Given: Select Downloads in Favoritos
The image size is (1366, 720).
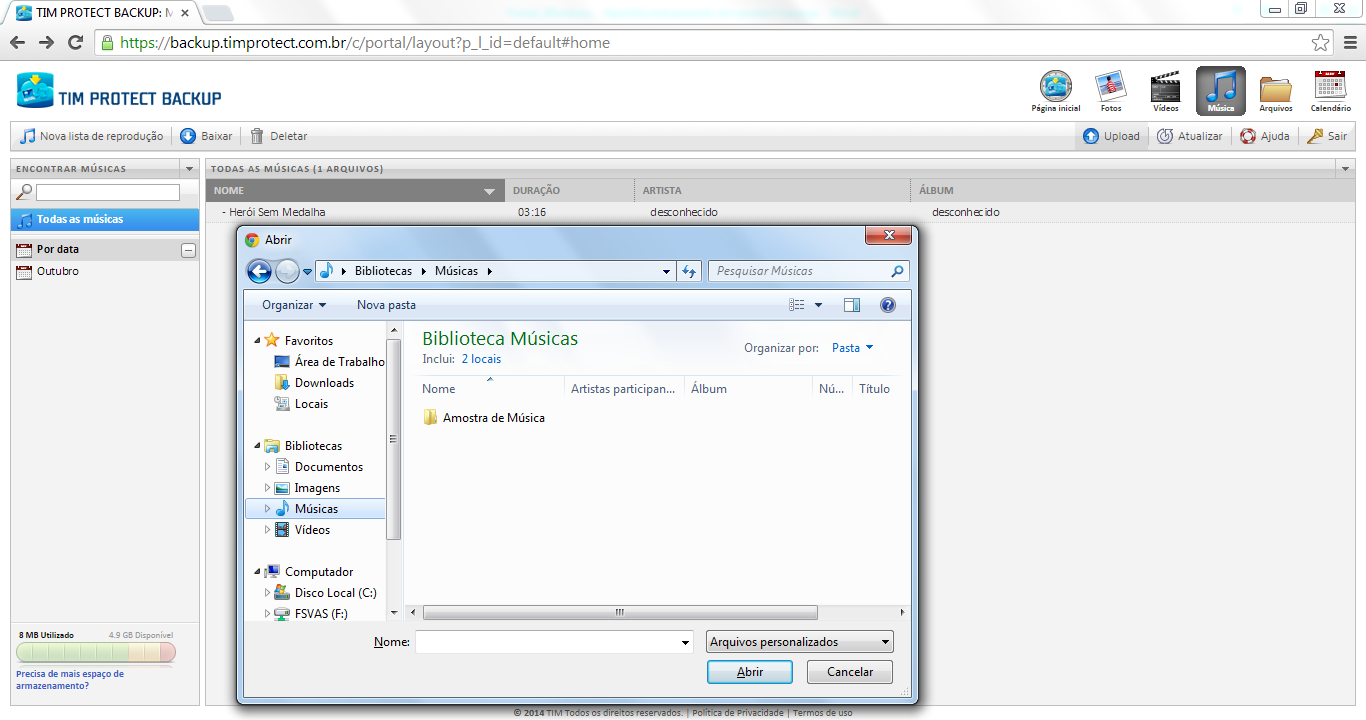Looking at the screenshot, I should tap(314, 383).
